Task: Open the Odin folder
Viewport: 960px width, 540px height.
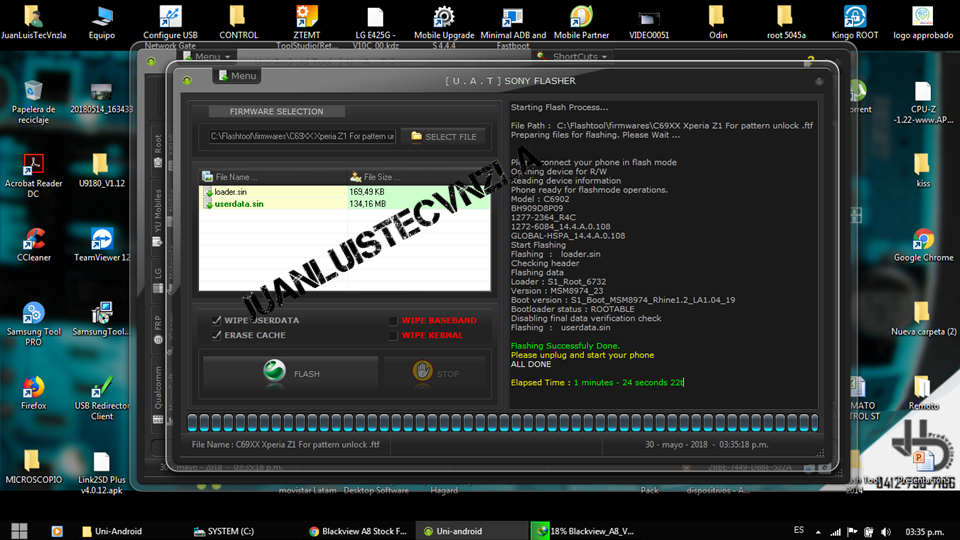Action: (718, 22)
